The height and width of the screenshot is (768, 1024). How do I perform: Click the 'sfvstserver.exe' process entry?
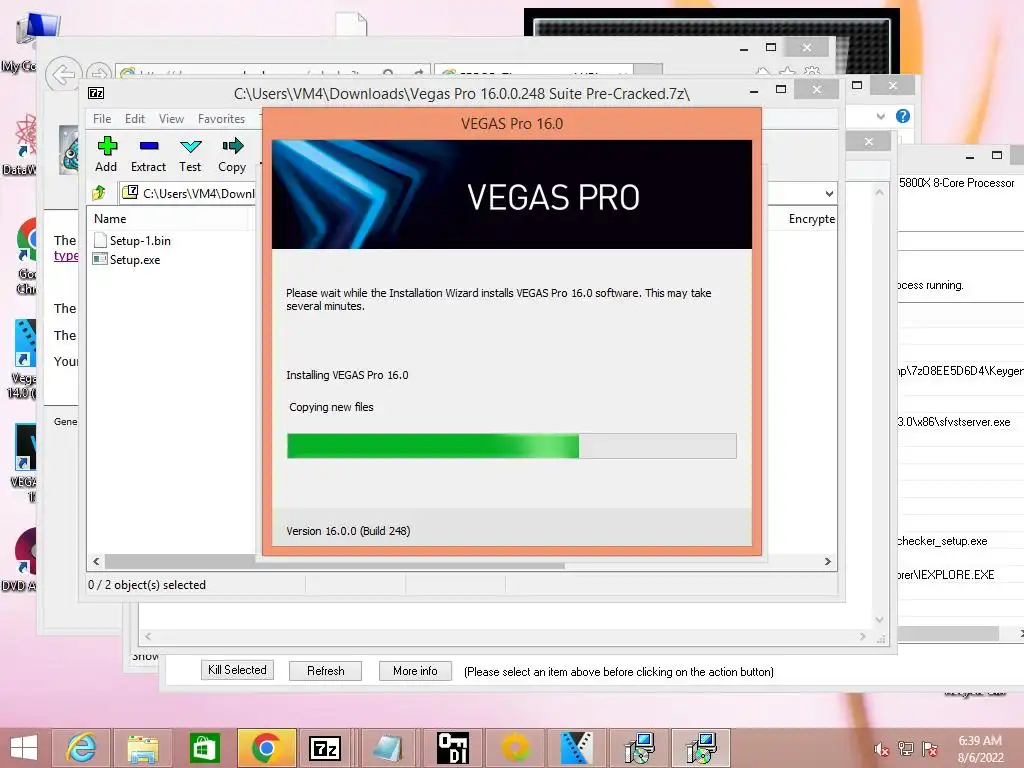pos(953,422)
